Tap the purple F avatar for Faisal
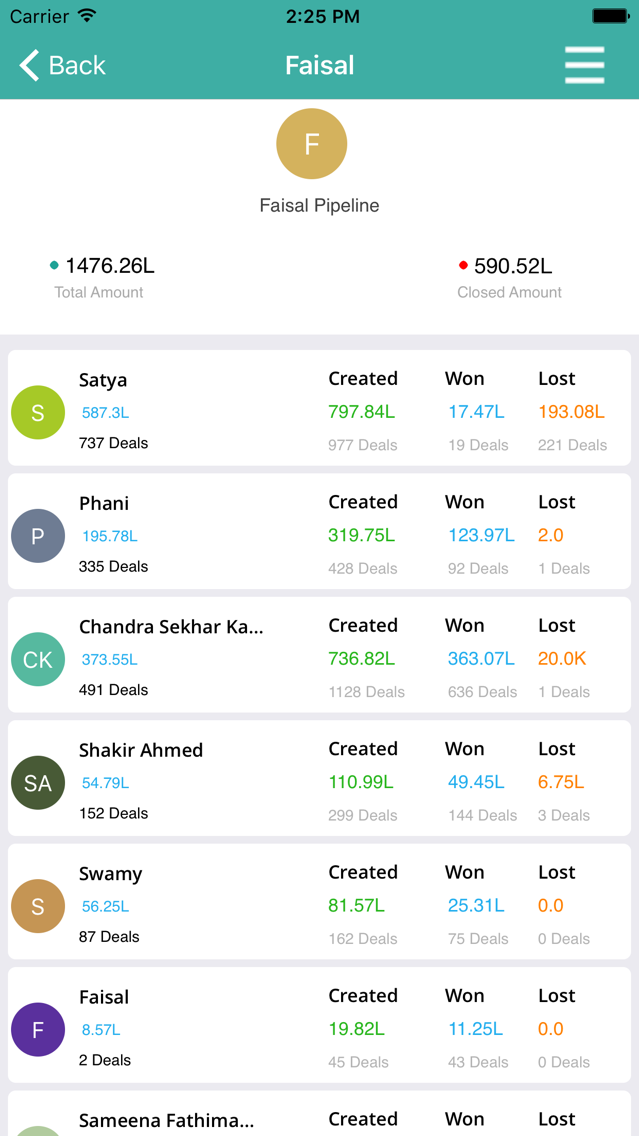Image resolution: width=639 pixels, height=1136 pixels. tap(38, 1030)
